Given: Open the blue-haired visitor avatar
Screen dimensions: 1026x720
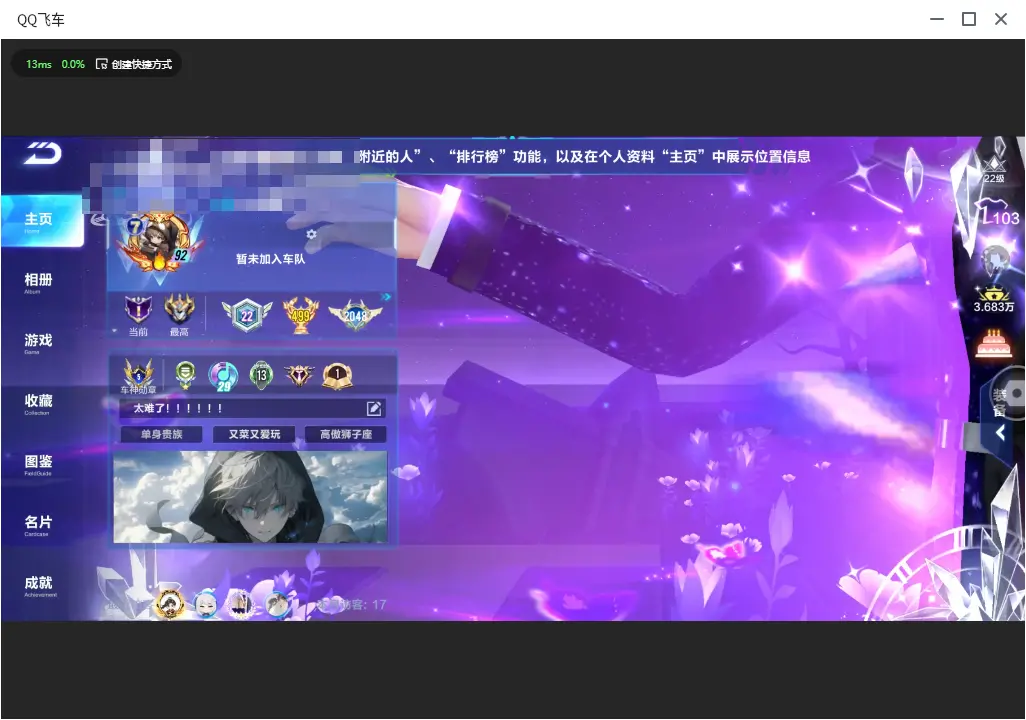Looking at the screenshot, I should 207,604.
